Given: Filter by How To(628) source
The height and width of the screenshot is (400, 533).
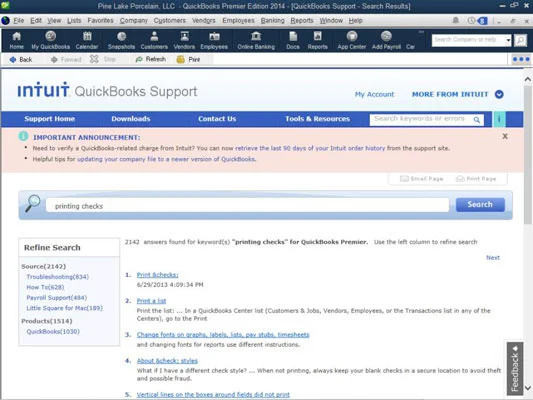Looking at the screenshot, I should point(45,288).
